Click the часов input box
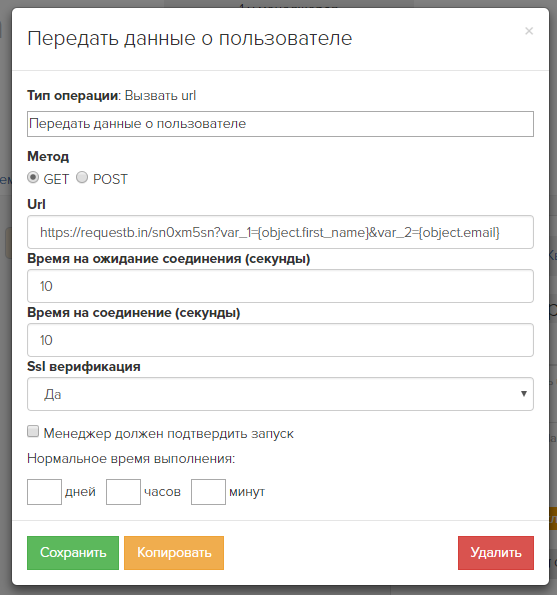Viewport: 557px width, 595px height. coord(123,492)
